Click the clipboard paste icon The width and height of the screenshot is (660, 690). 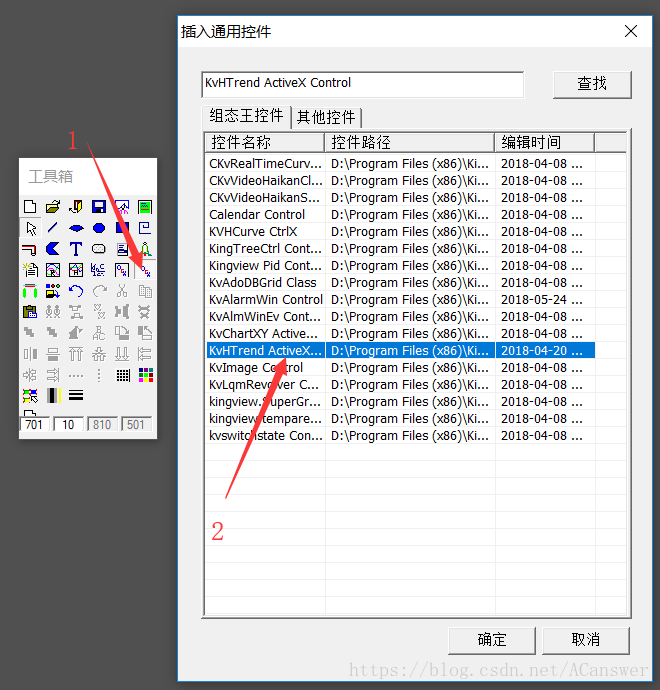pos(30,312)
